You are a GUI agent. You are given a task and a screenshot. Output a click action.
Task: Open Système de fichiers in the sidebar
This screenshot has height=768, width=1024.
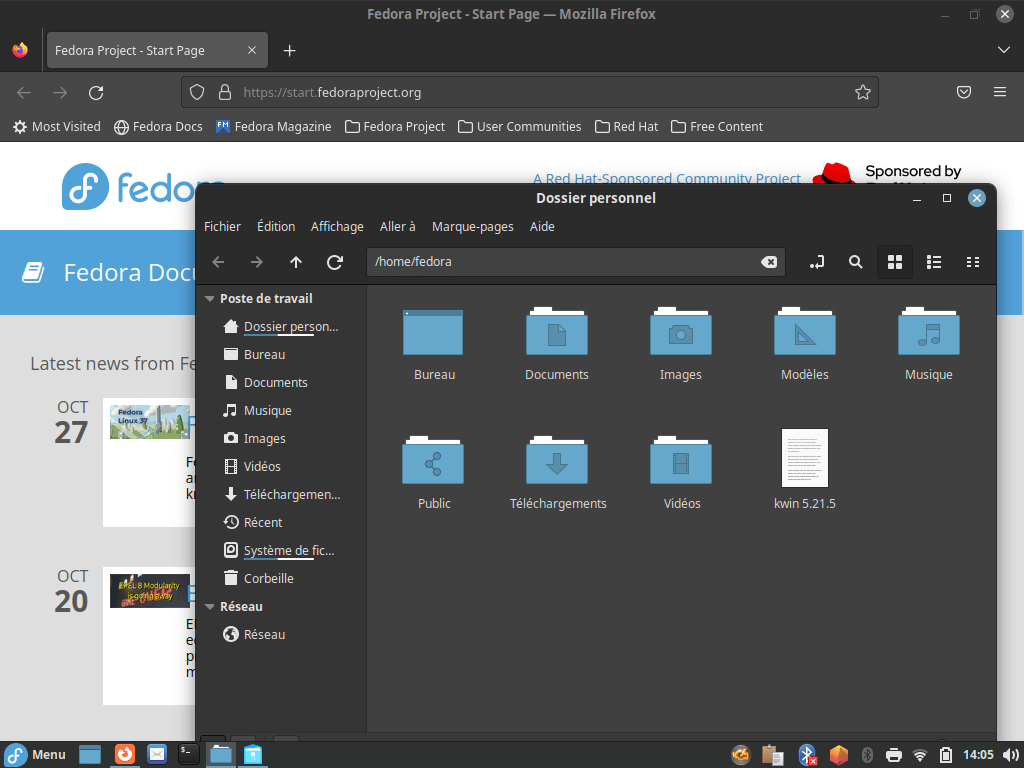281,551
